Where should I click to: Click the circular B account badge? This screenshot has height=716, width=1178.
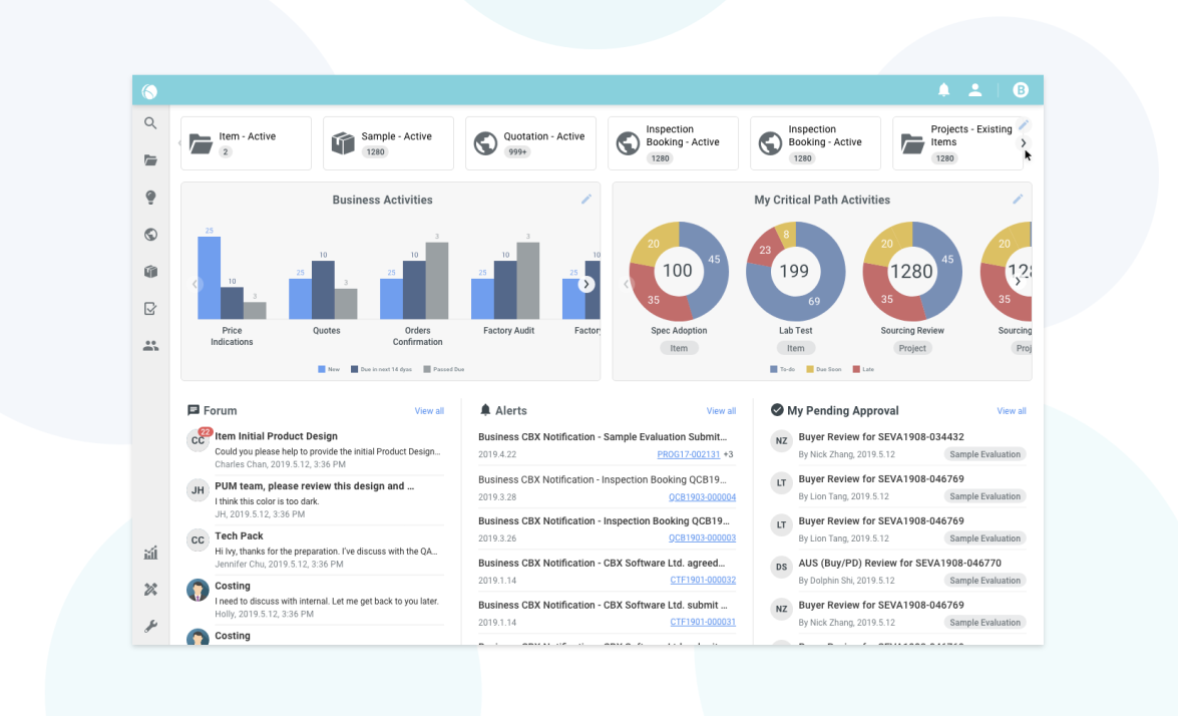(x=1020, y=90)
